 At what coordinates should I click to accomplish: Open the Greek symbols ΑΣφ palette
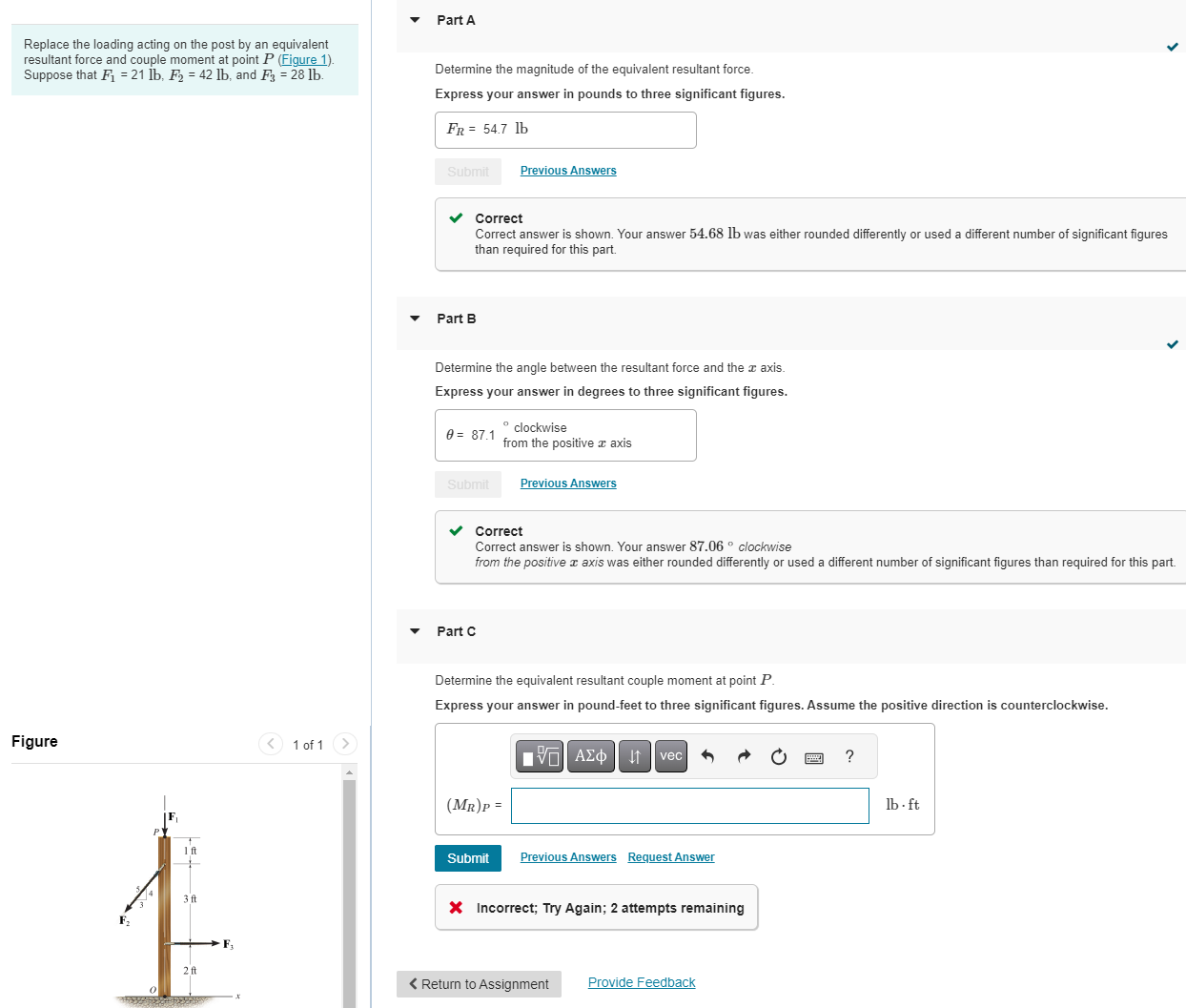pos(590,755)
